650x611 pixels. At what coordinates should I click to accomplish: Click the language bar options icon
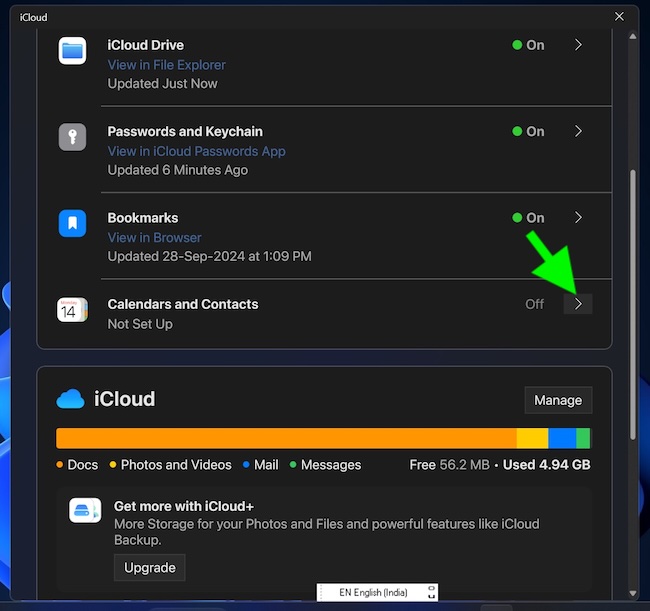[x=431, y=592]
